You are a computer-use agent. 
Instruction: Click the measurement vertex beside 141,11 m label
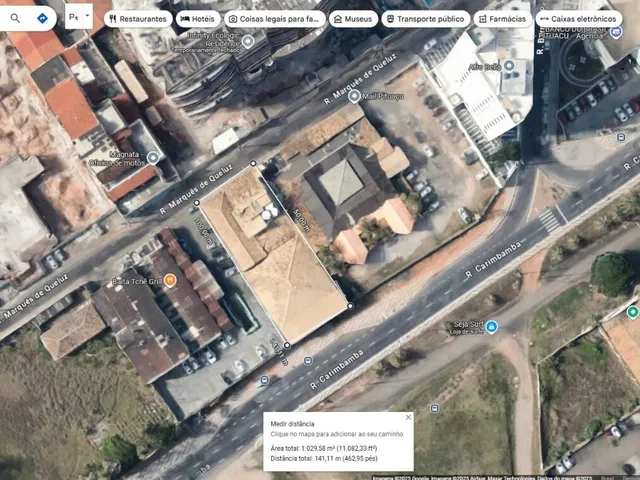coord(287,345)
